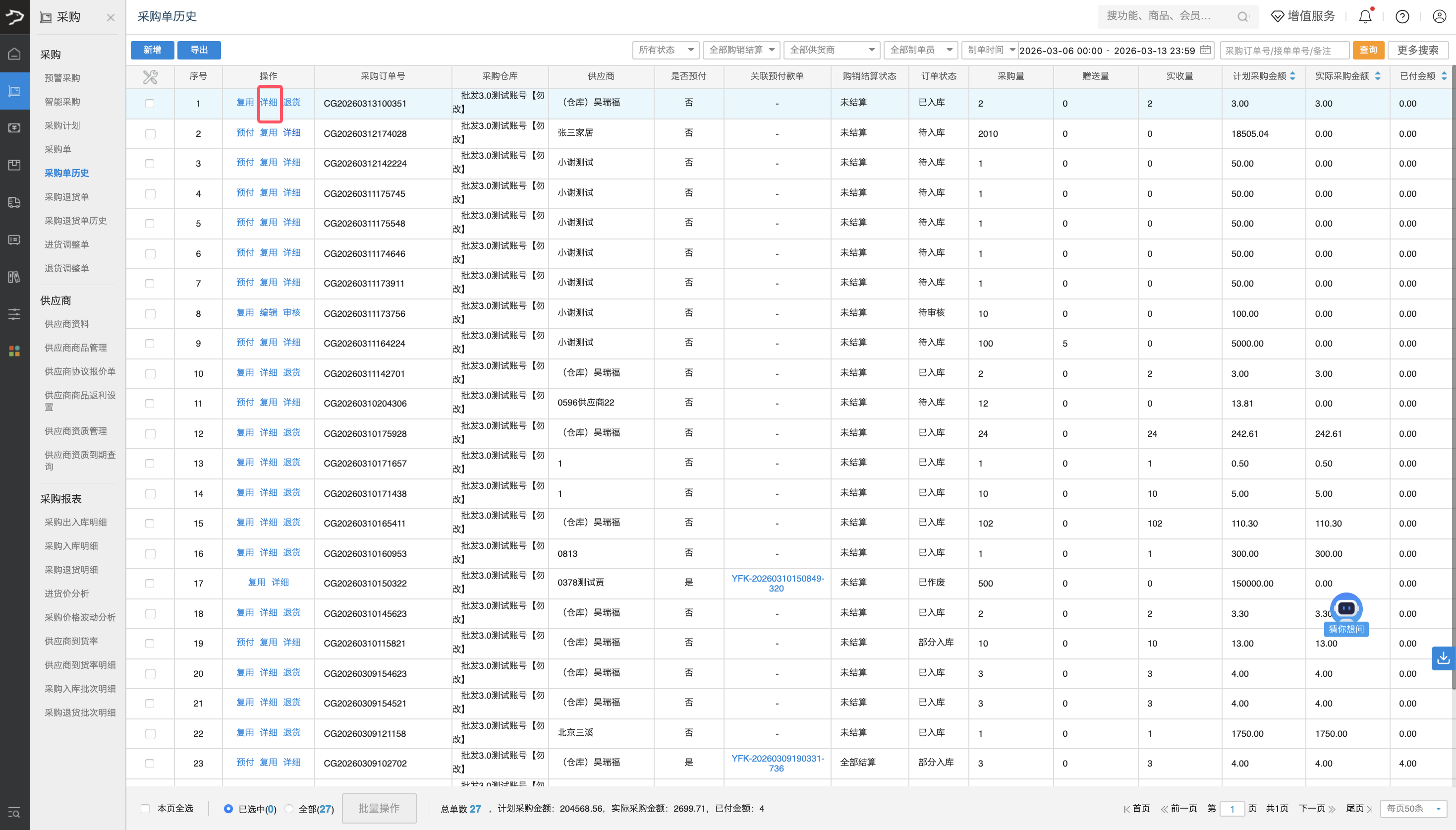Open the 猜你想问 robot assistant
This screenshot has width=1456, height=830.
point(1345,610)
